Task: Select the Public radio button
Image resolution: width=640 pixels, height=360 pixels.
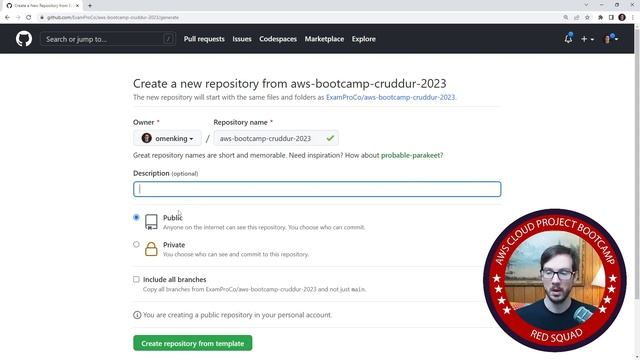Action: click(x=136, y=217)
